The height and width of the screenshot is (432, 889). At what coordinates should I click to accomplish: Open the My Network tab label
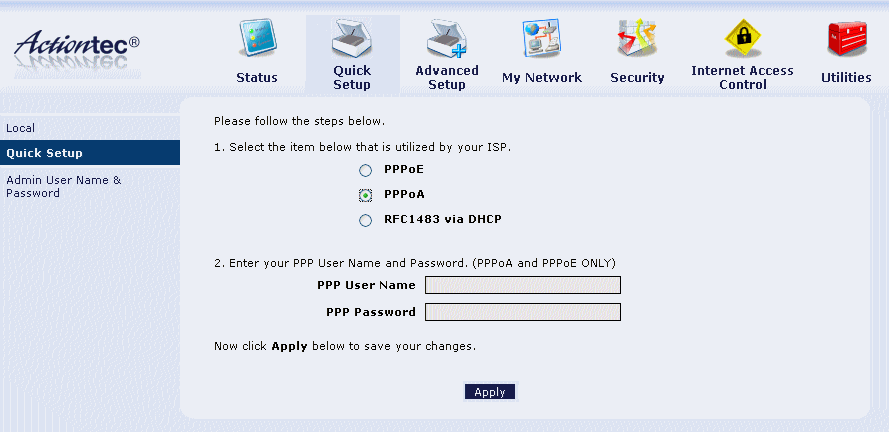pyautogui.click(x=542, y=78)
